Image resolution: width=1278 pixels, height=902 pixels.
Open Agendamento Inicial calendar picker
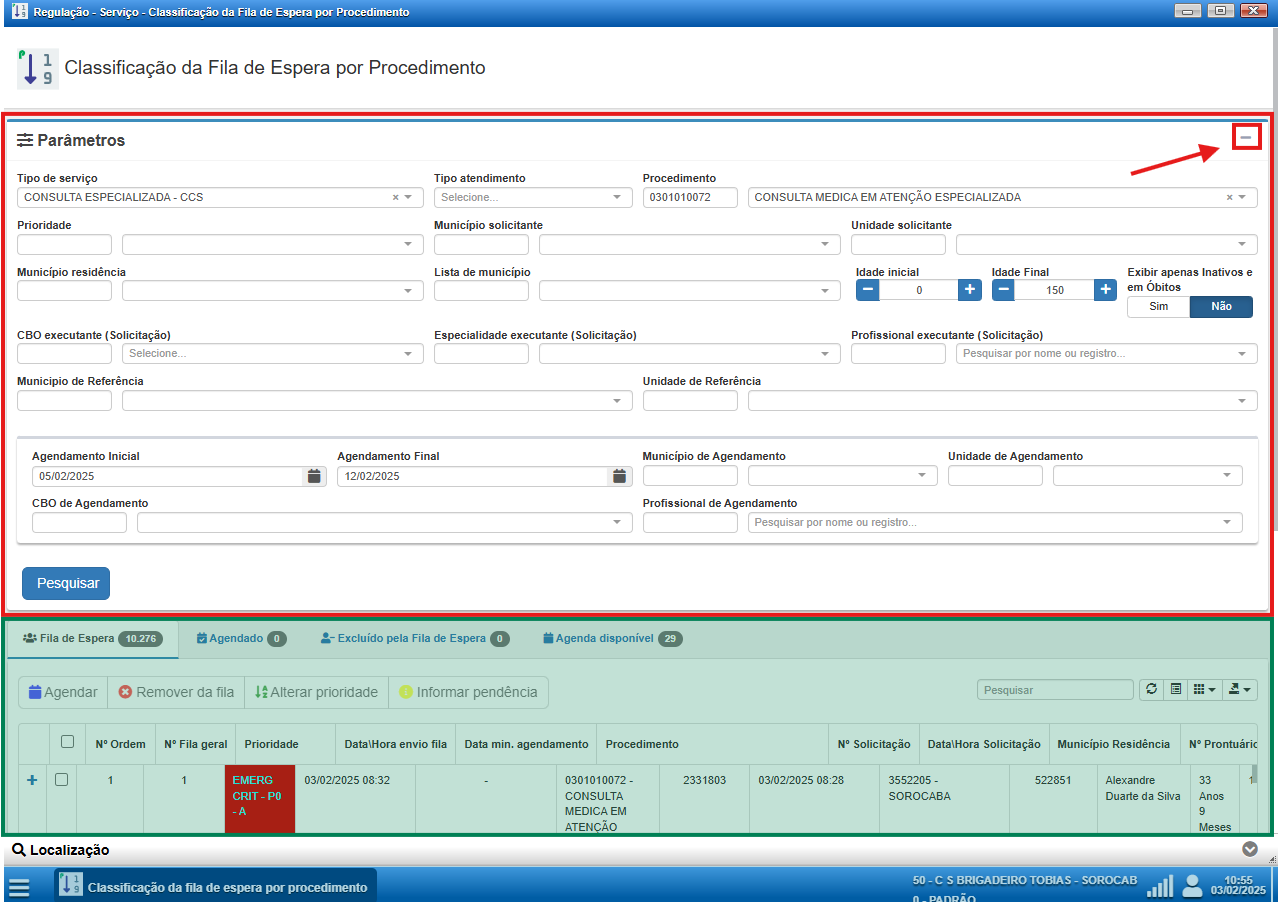pos(314,477)
